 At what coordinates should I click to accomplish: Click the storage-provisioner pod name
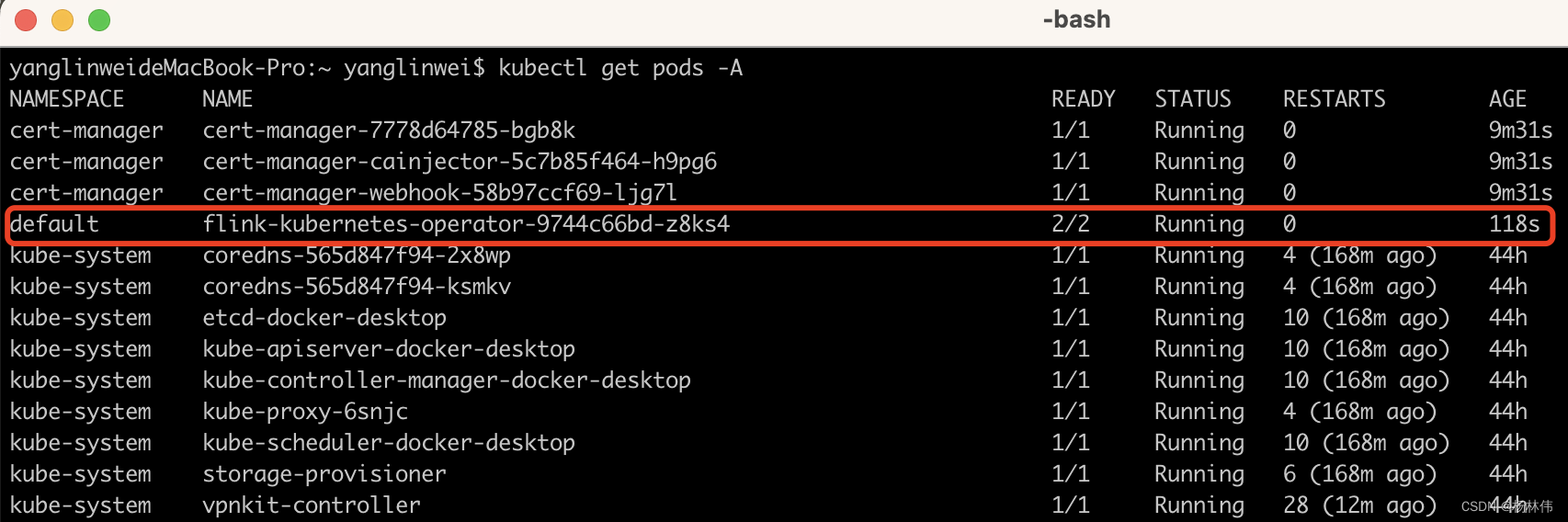[x=324, y=474]
